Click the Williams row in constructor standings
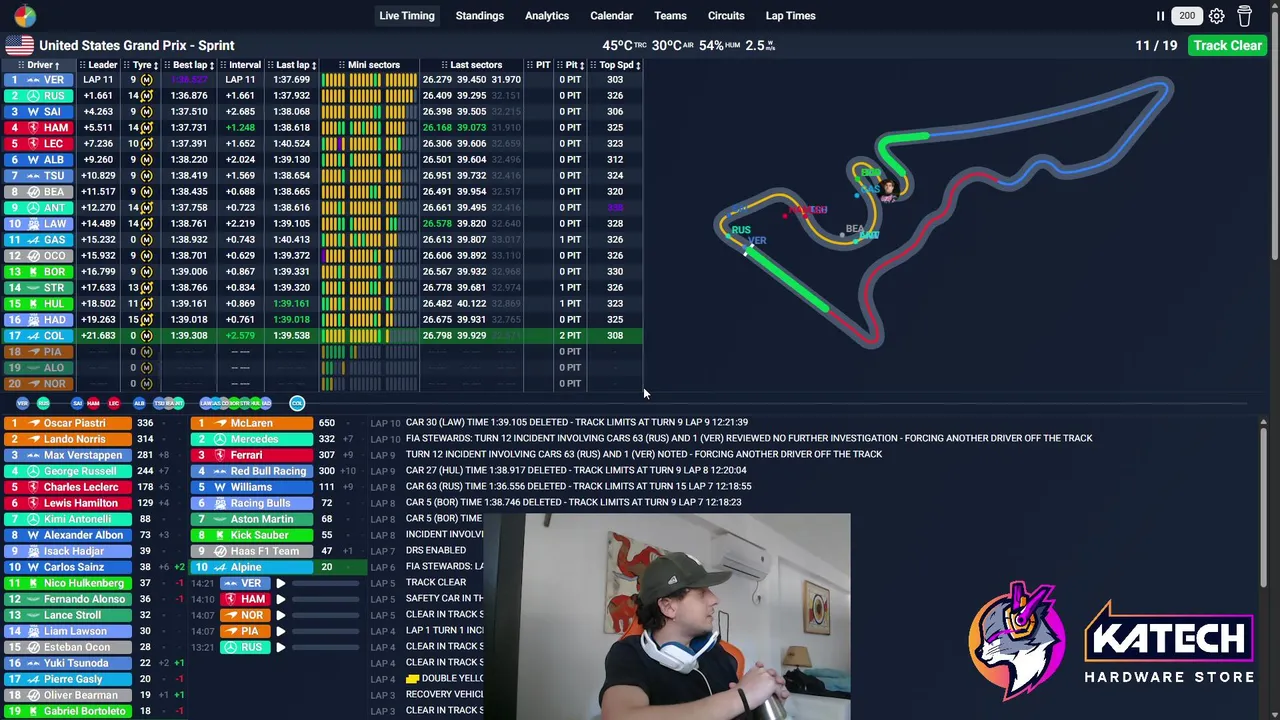The image size is (1280, 720). coord(278,487)
